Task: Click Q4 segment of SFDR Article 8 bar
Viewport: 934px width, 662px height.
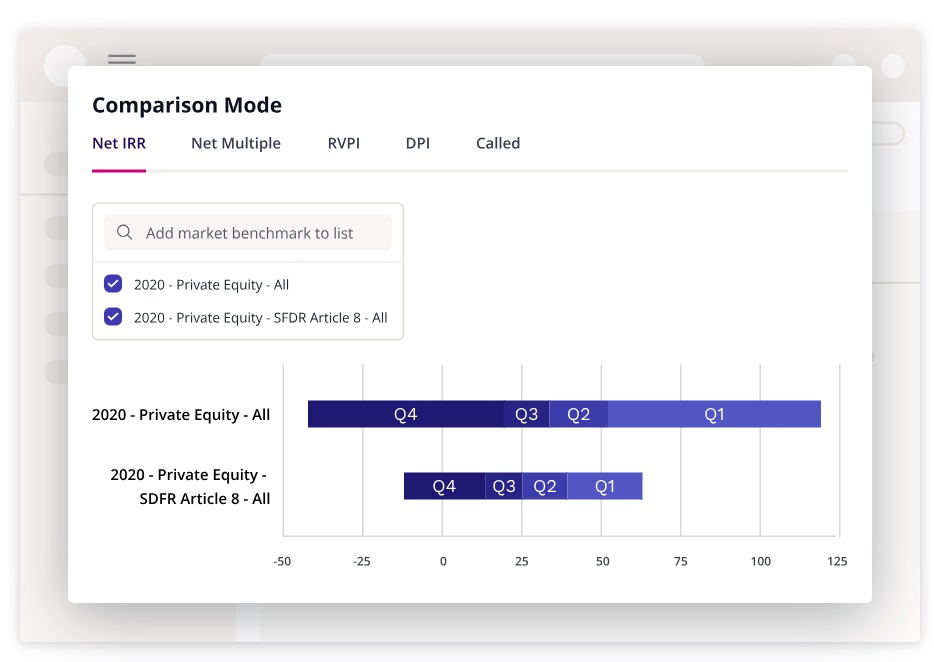Action: click(x=444, y=486)
